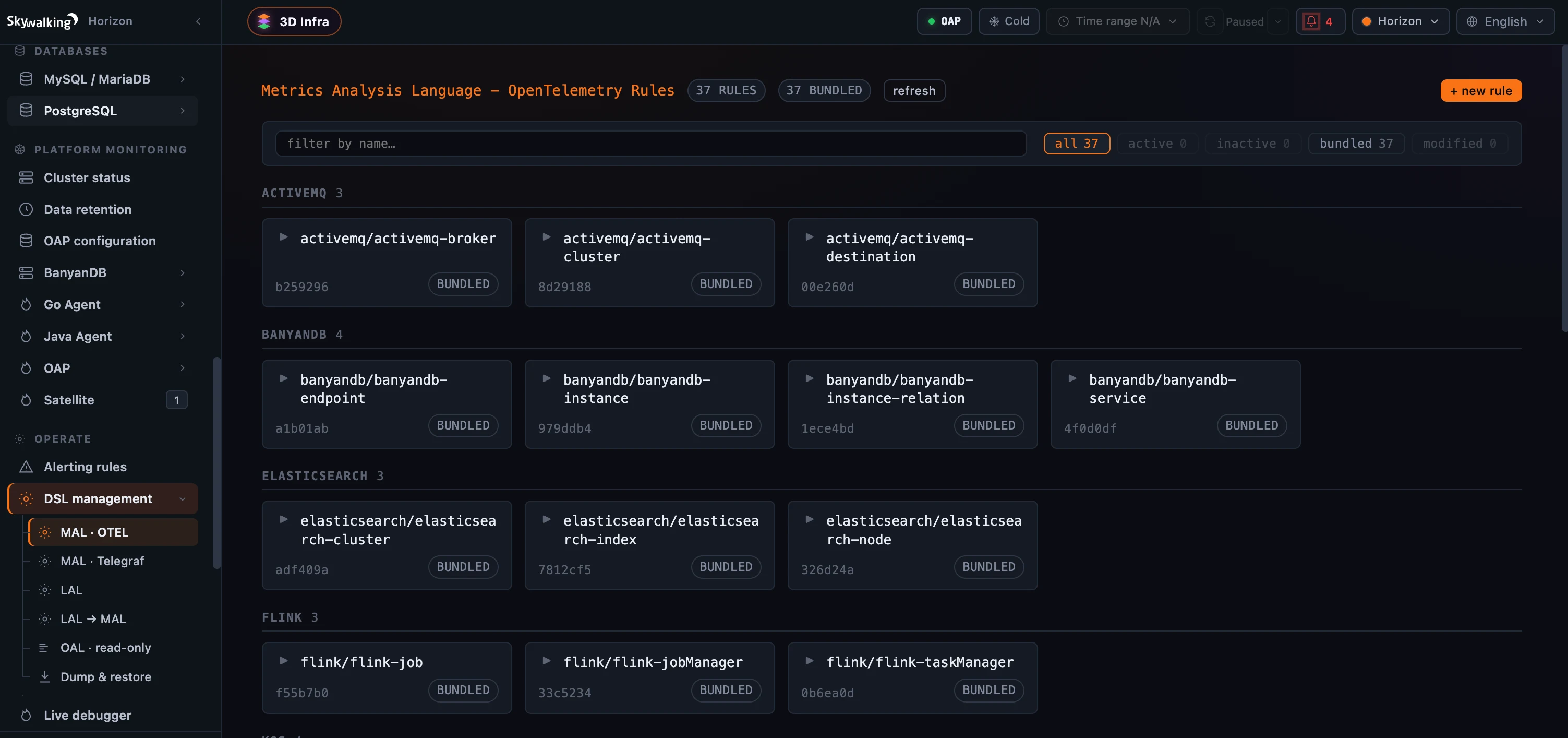
Task: Click the PostgreSQL database icon
Action: pos(26,110)
